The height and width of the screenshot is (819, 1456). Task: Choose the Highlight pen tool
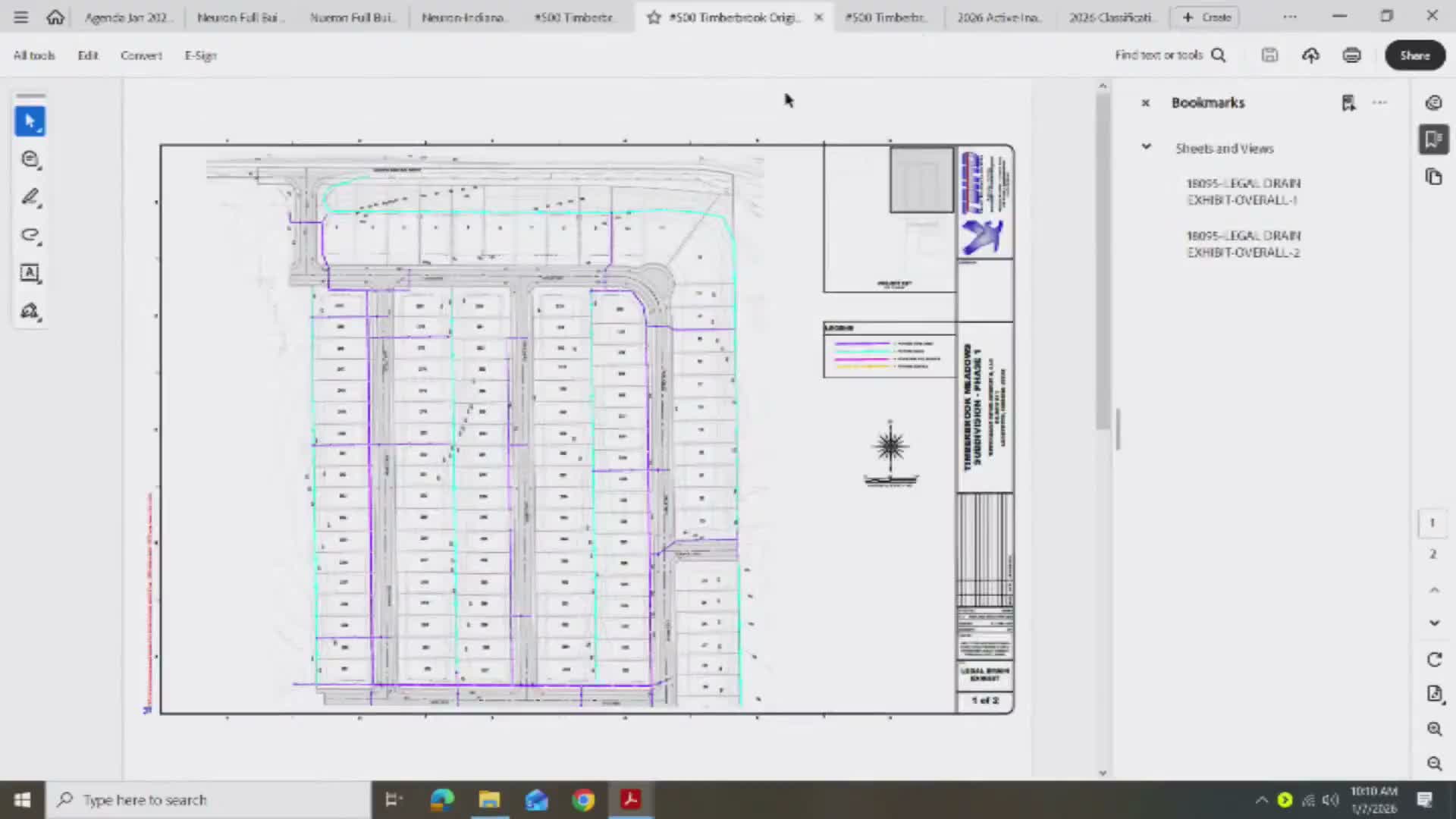pos(30,197)
